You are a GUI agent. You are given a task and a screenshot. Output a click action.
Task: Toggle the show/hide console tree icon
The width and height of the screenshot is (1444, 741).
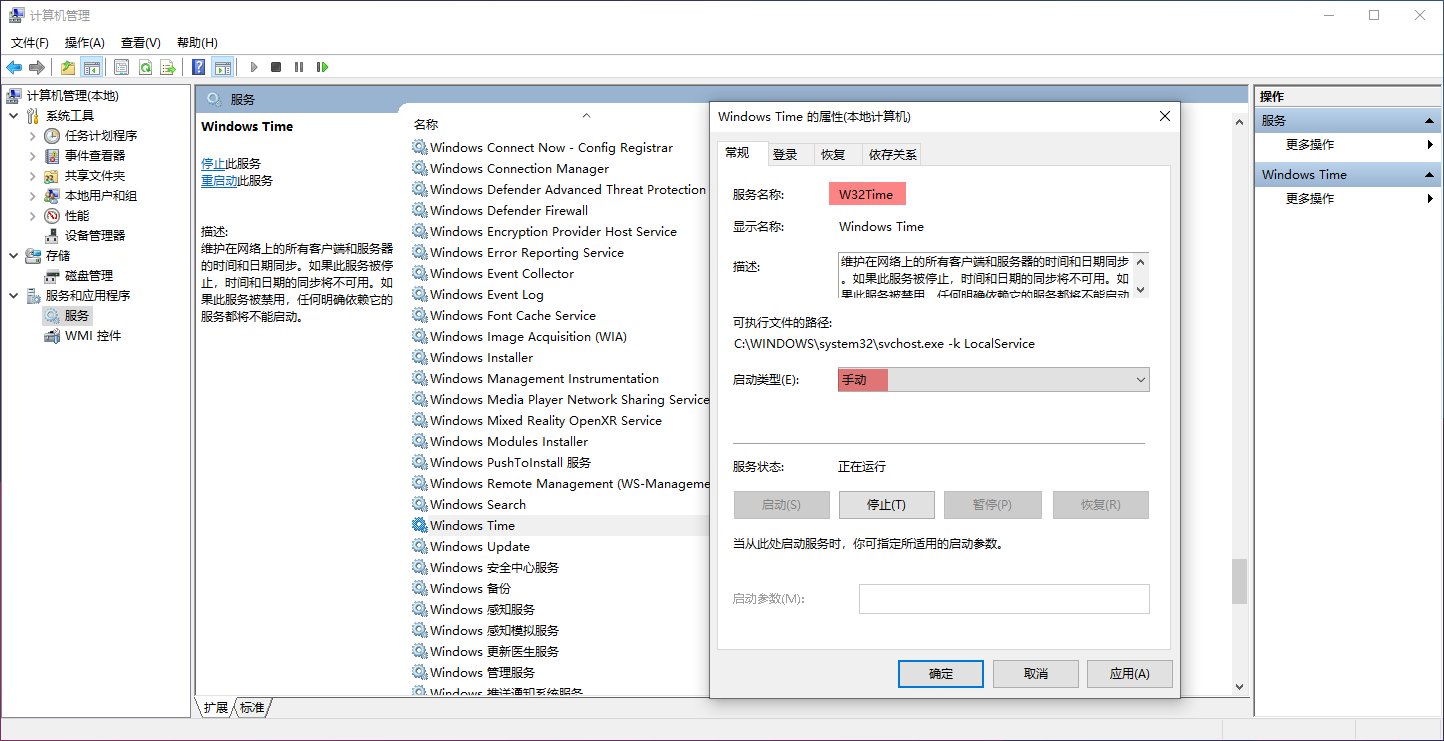[91, 67]
